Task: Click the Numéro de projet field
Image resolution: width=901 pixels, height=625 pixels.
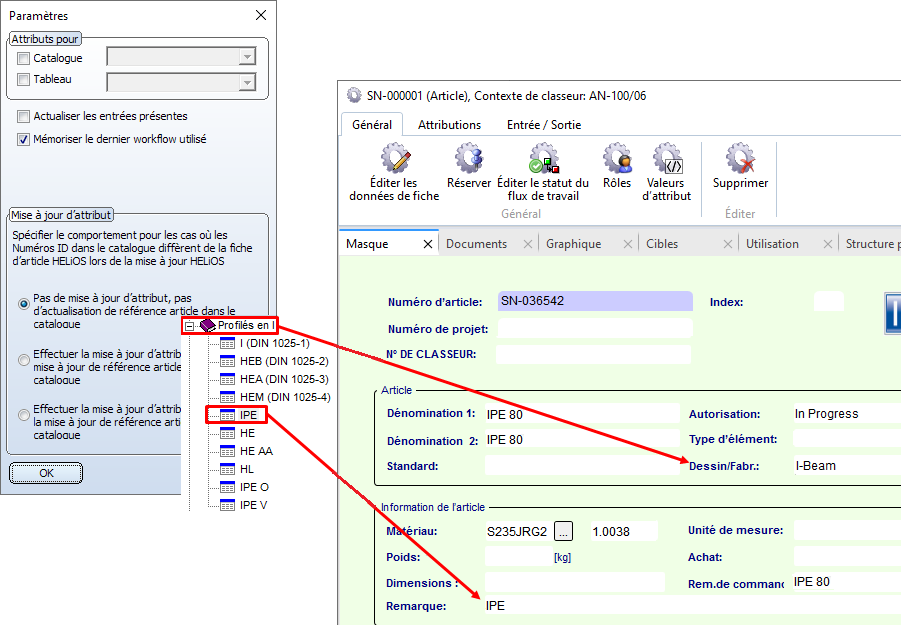Action: tap(595, 328)
